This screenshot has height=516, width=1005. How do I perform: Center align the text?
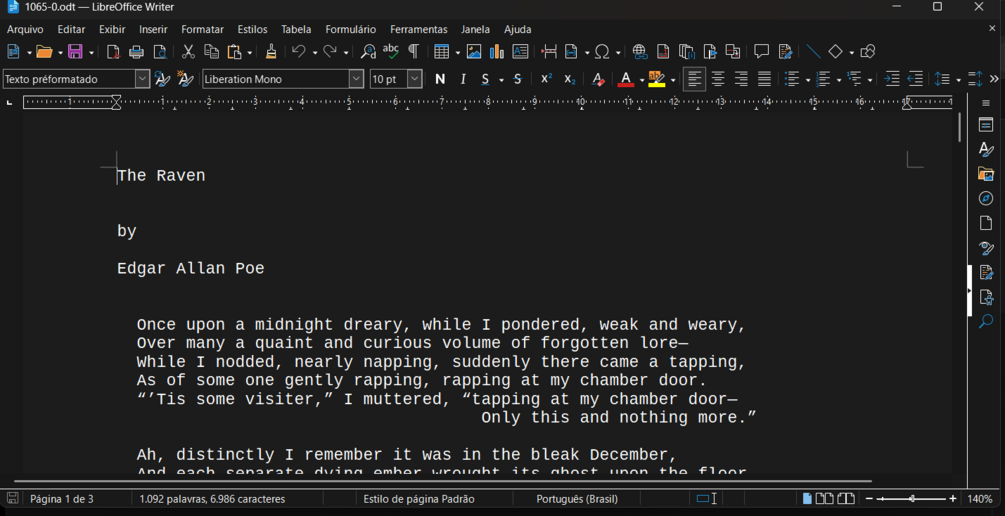[718, 79]
